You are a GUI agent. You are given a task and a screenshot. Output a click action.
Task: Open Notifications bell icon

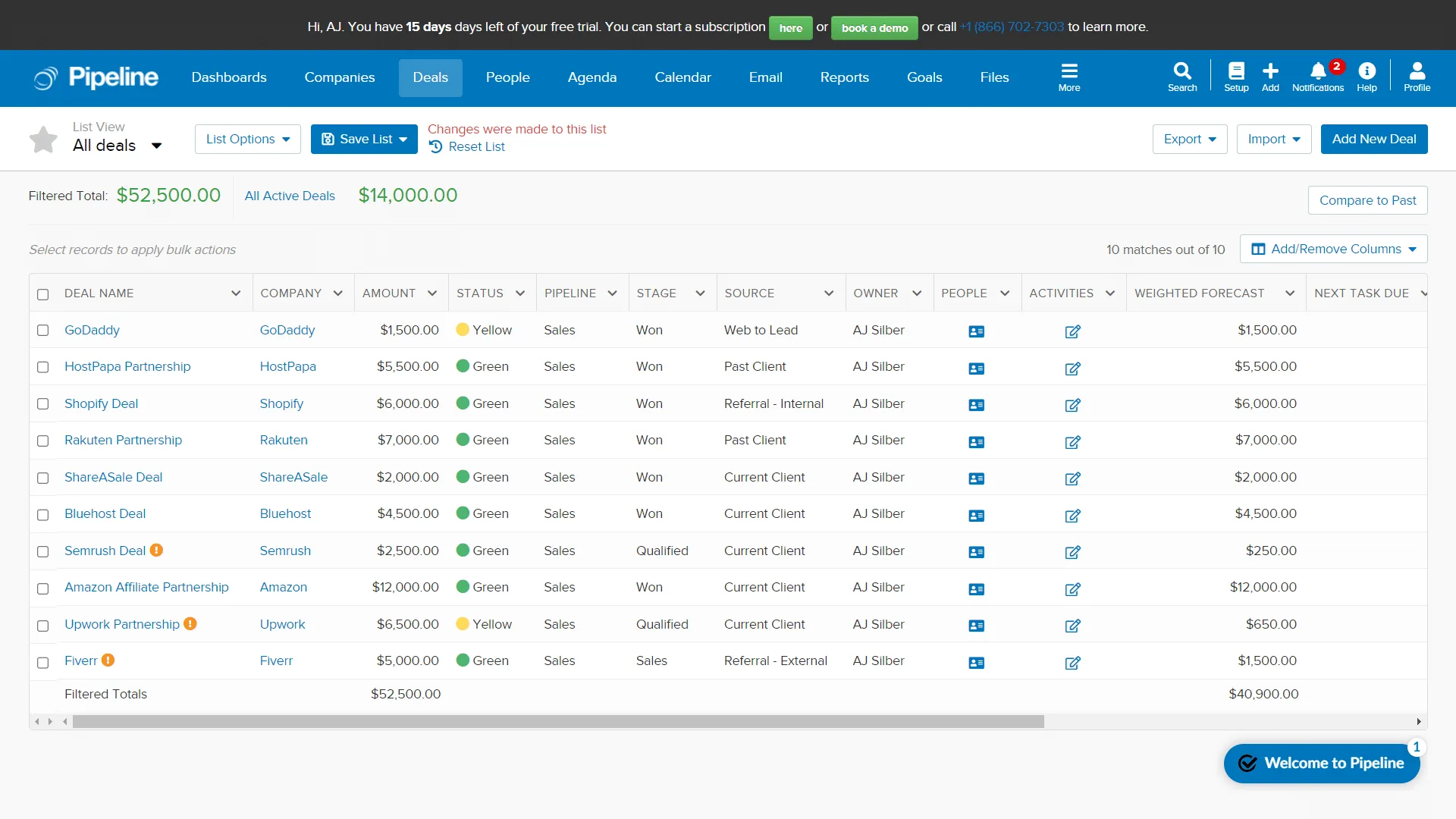[x=1318, y=77]
